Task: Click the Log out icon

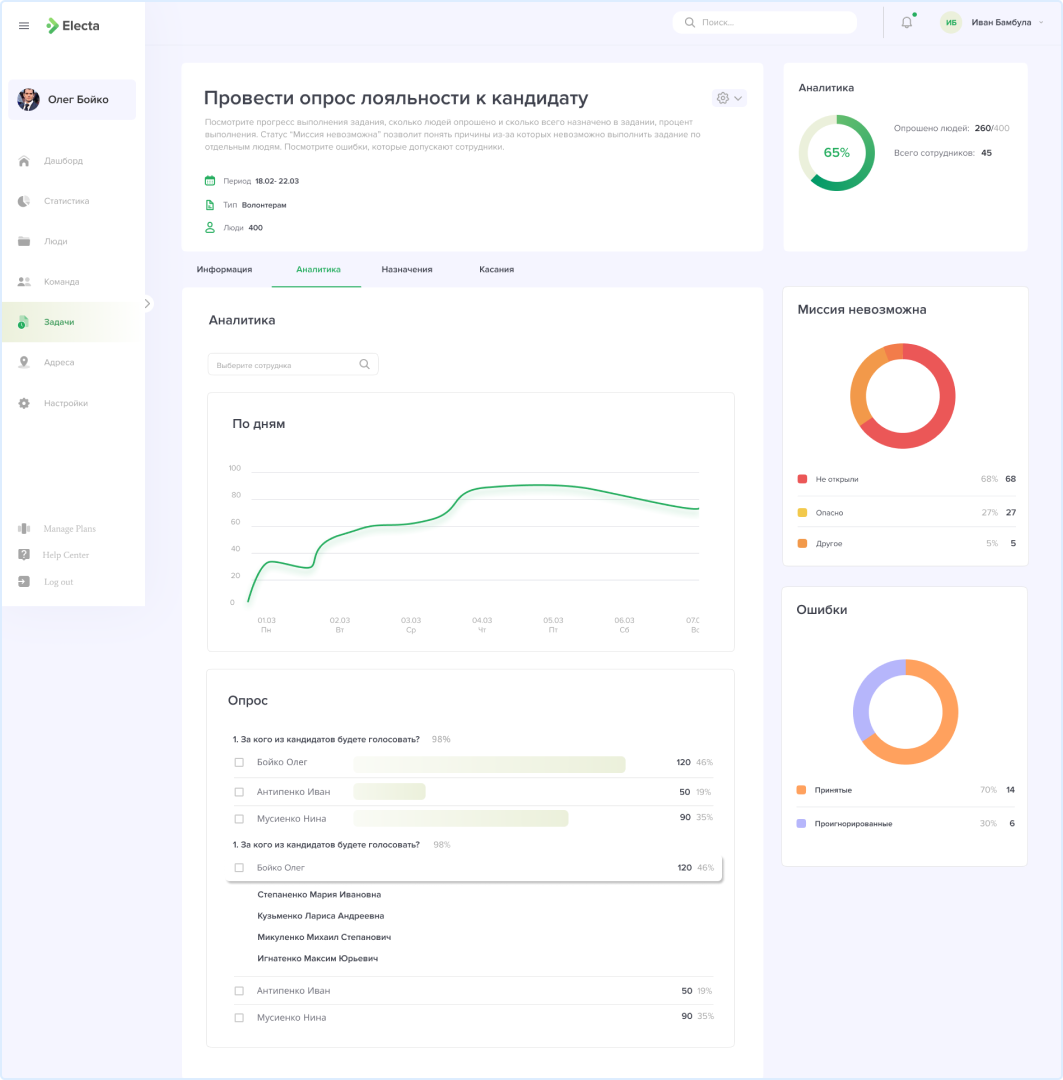Action: 24,582
